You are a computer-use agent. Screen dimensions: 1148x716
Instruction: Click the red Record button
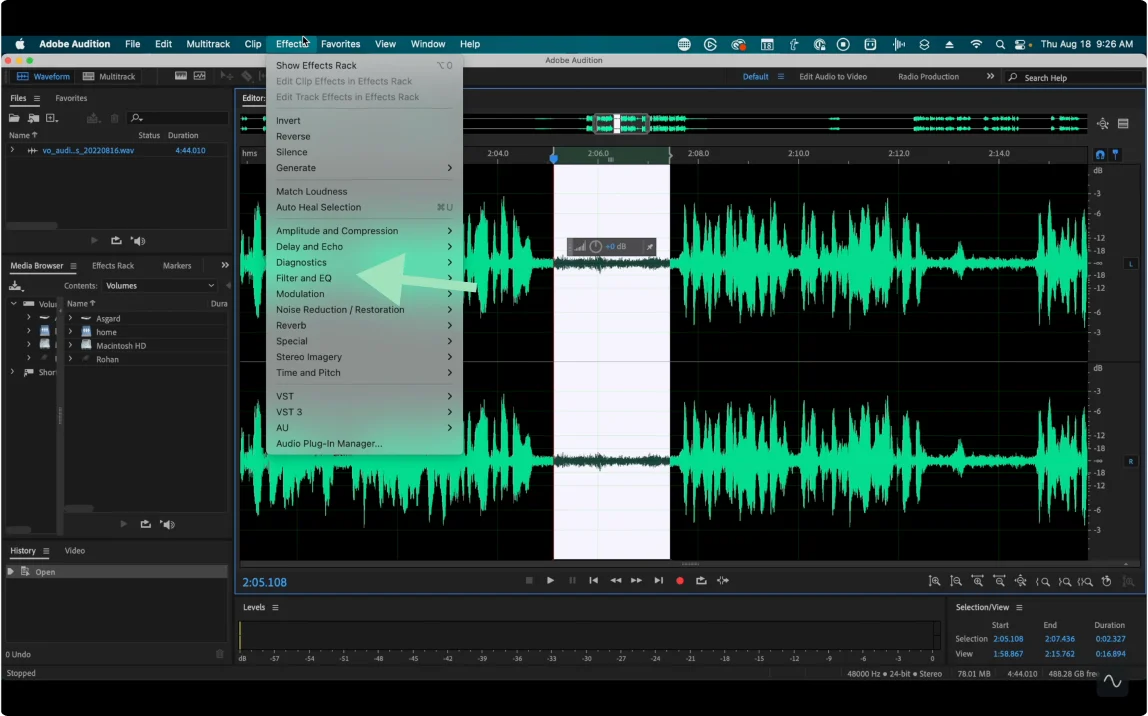point(679,581)
